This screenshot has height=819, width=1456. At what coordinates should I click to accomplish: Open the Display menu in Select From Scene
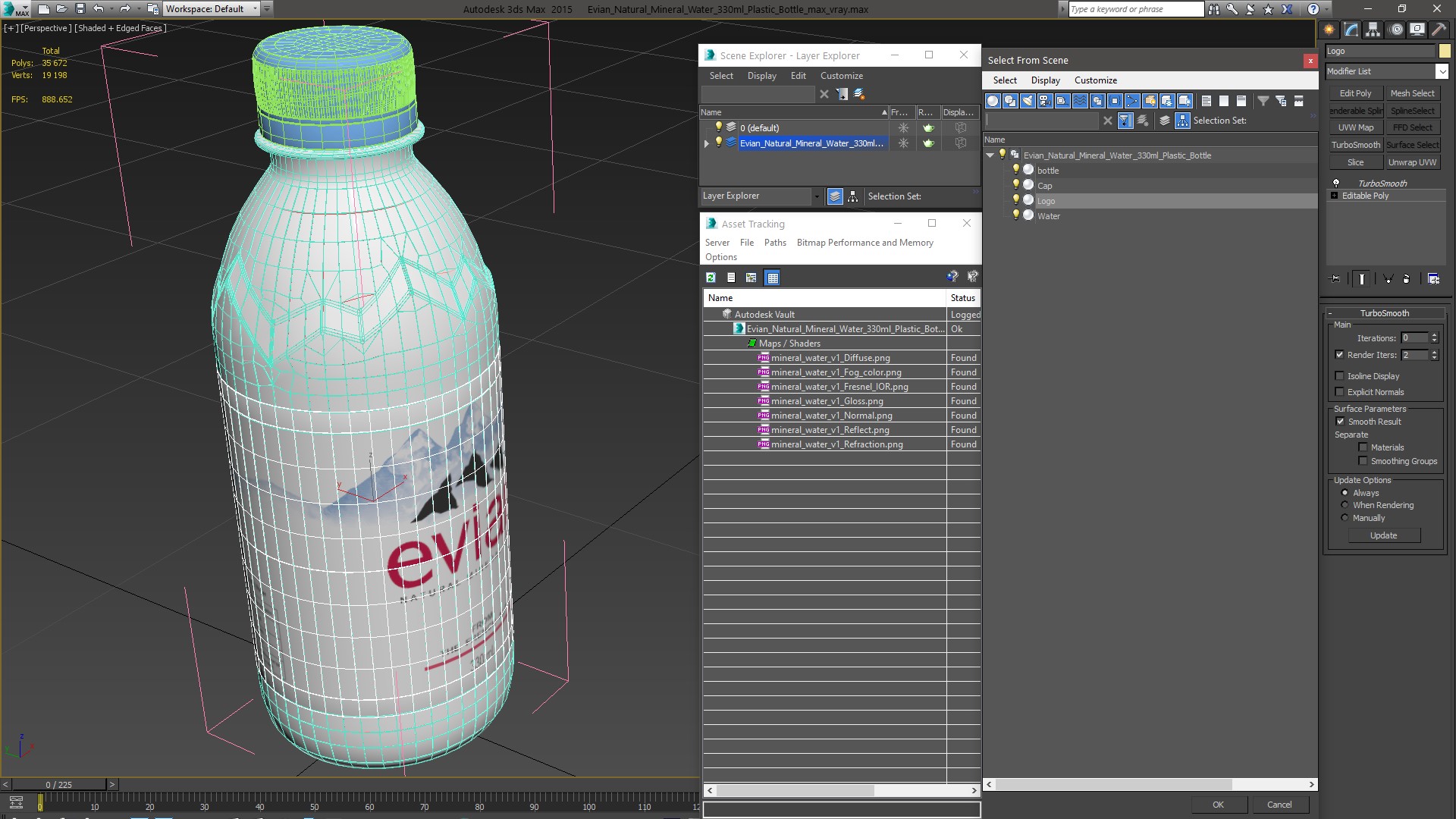[x=1045, y=80]
